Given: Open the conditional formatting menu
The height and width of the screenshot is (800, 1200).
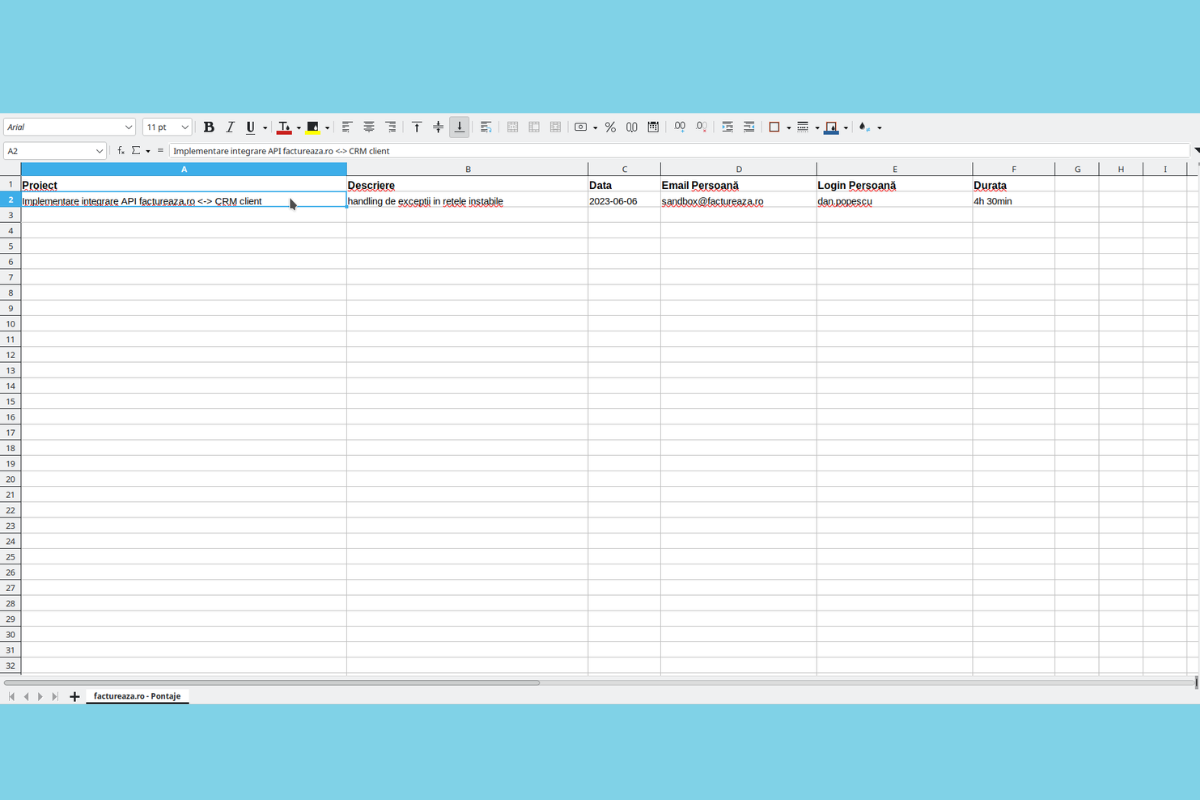Looking at the screenshot, I should (x=865, y=127).
